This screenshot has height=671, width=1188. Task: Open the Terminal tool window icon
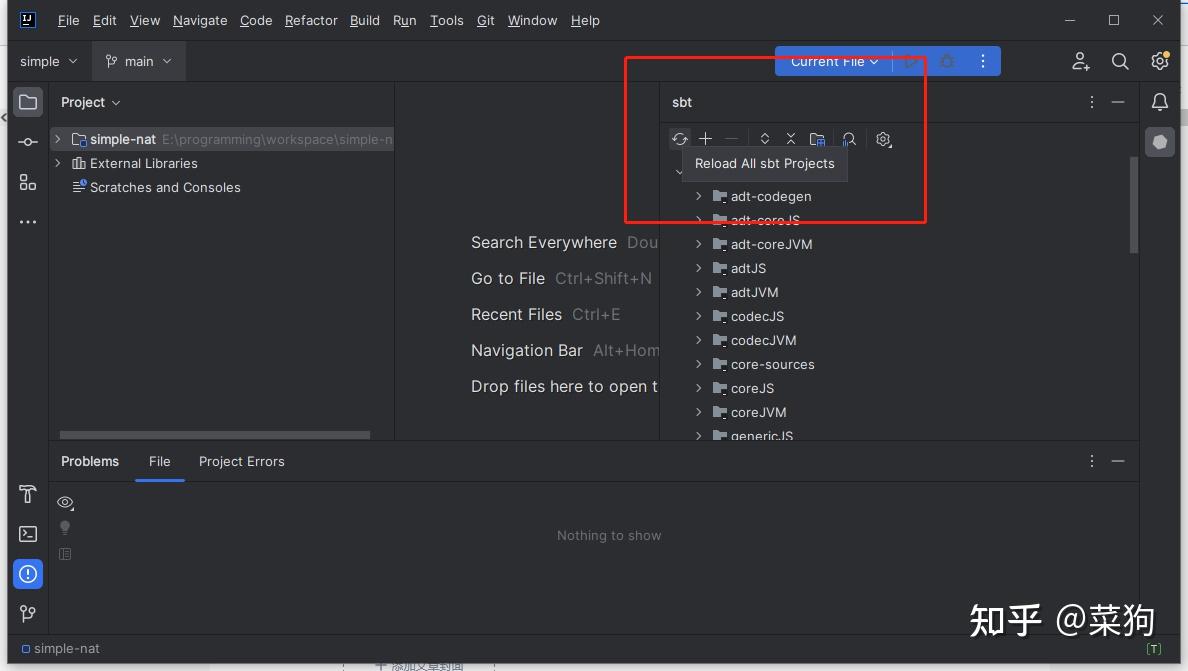[27, 533]
